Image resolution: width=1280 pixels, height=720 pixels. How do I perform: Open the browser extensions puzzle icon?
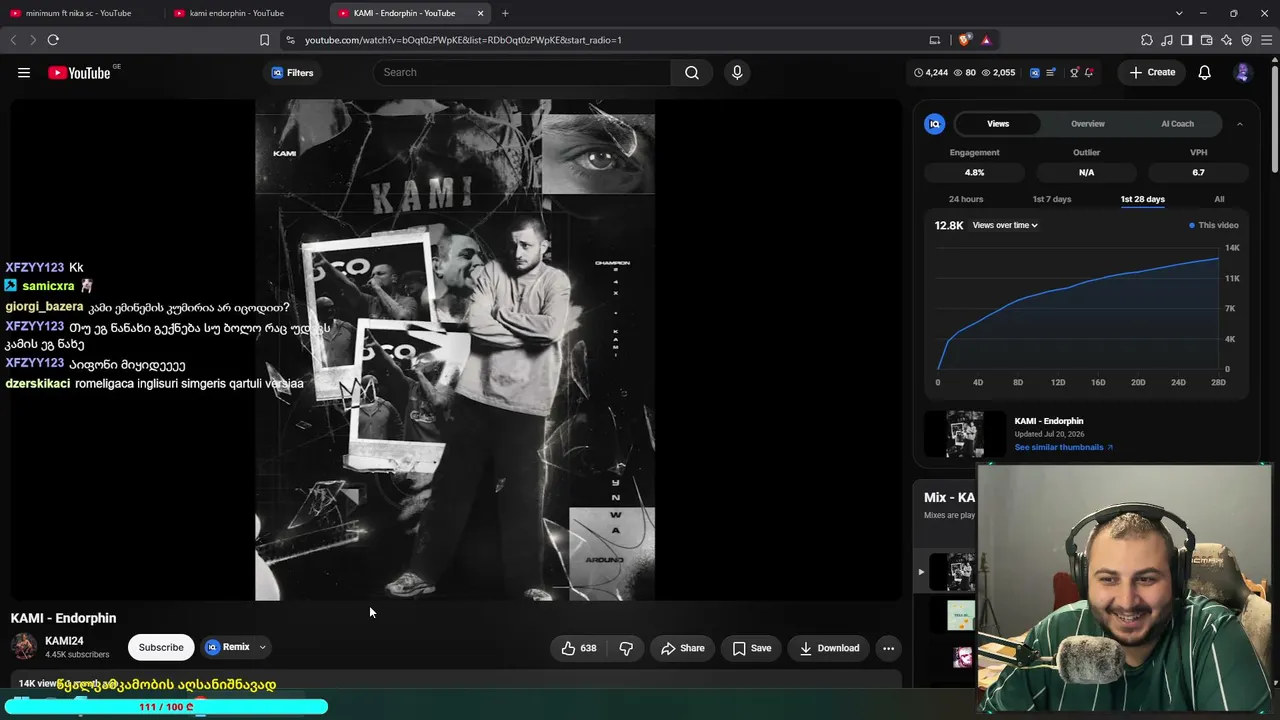coord(1147,40)
